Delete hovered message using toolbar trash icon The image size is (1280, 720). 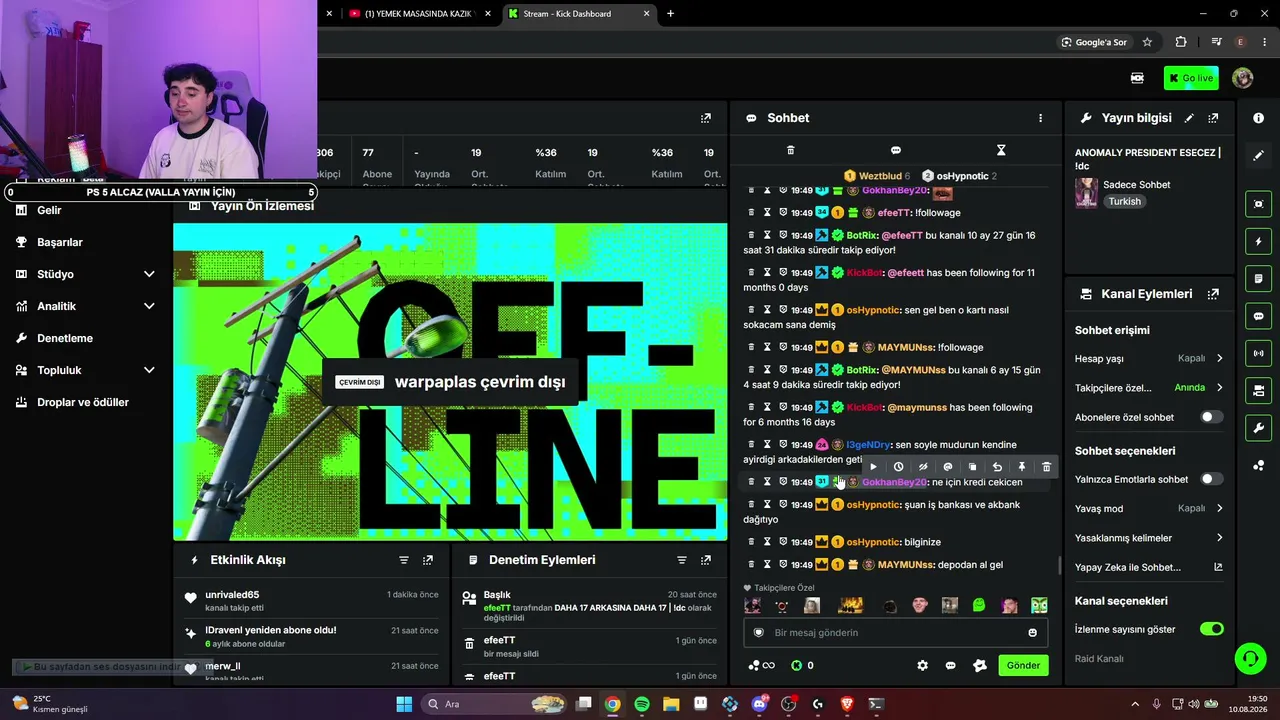1046,467
